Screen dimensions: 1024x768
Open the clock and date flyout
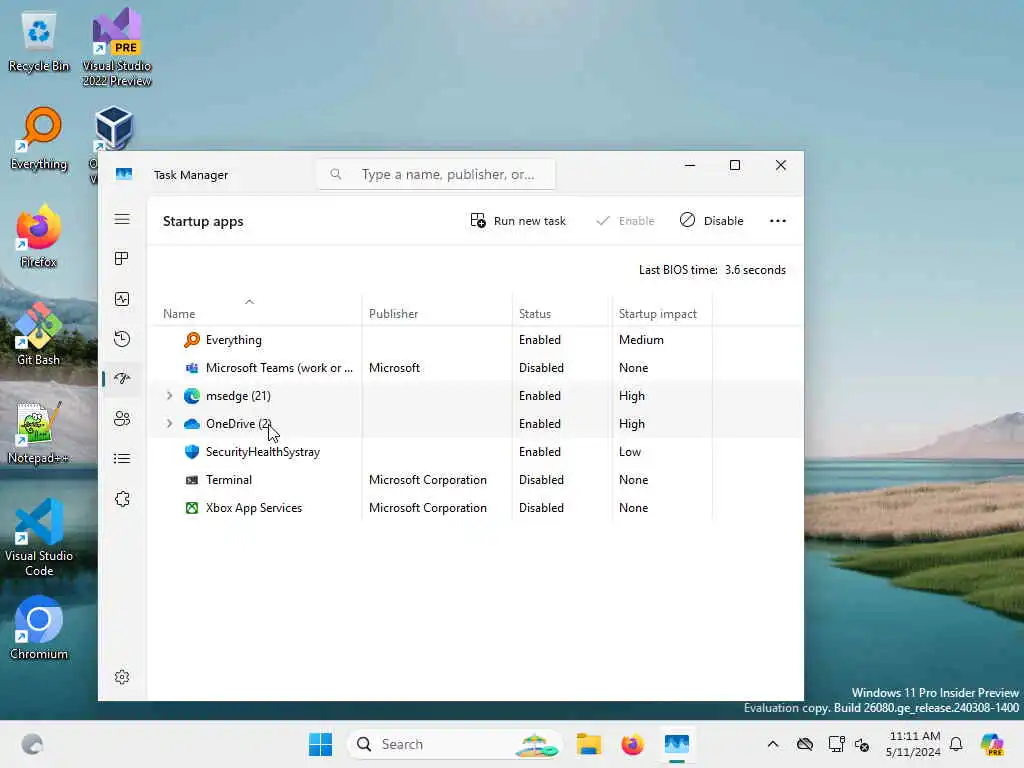pos(913,744)
